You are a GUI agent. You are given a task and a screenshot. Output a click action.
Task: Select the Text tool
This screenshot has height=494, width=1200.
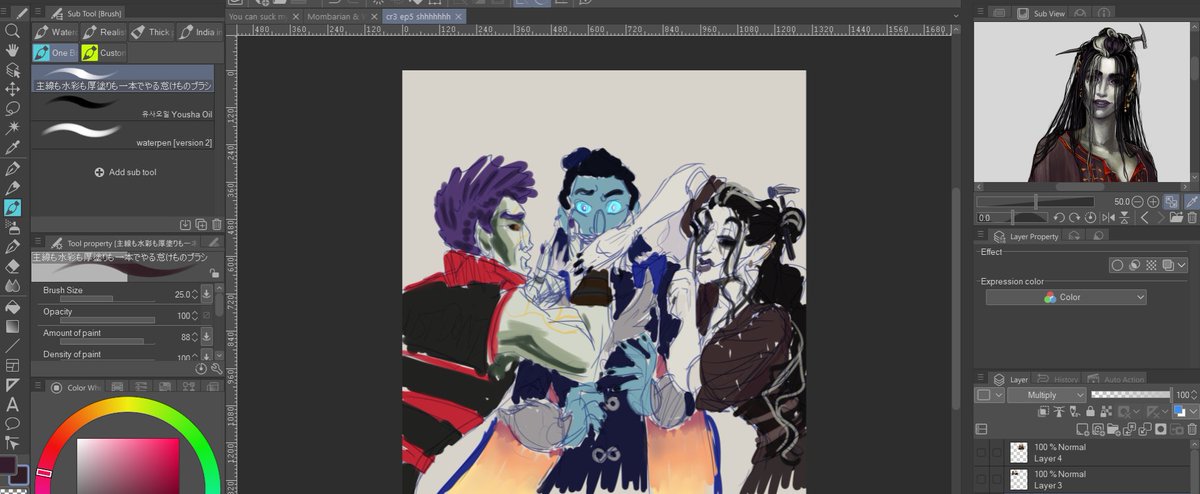13,404
